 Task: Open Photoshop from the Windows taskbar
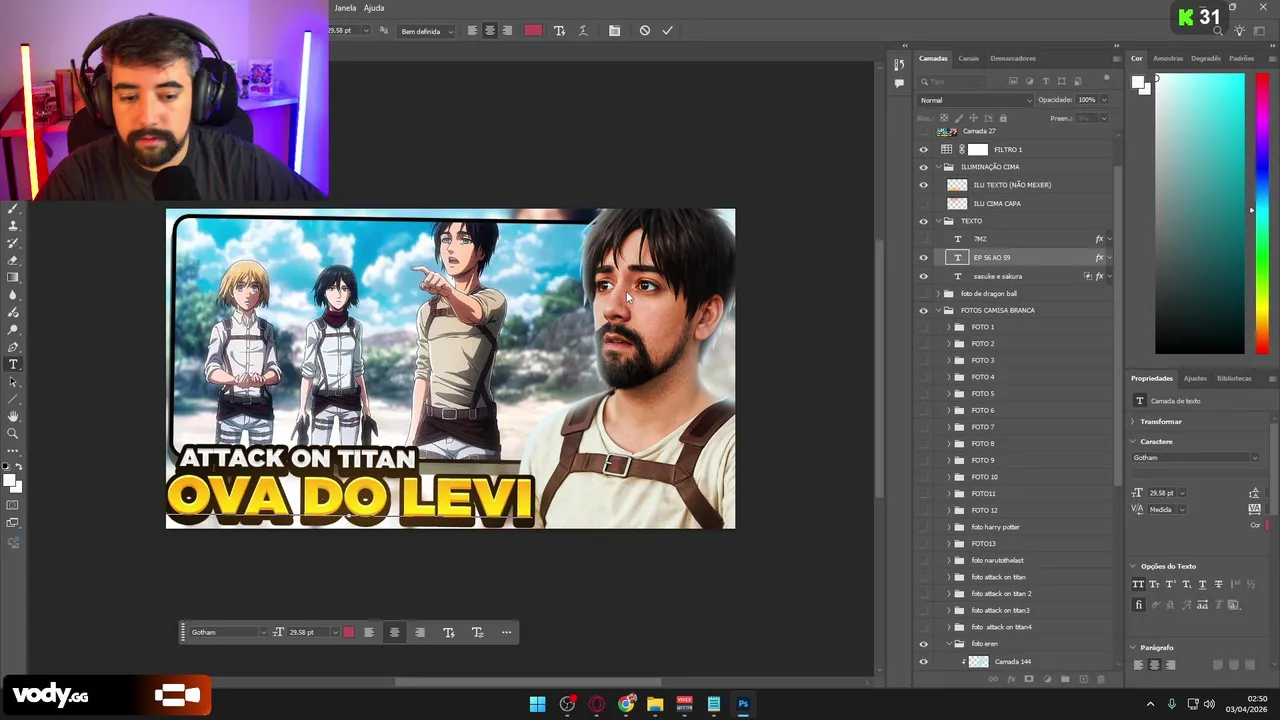[743, 704]
